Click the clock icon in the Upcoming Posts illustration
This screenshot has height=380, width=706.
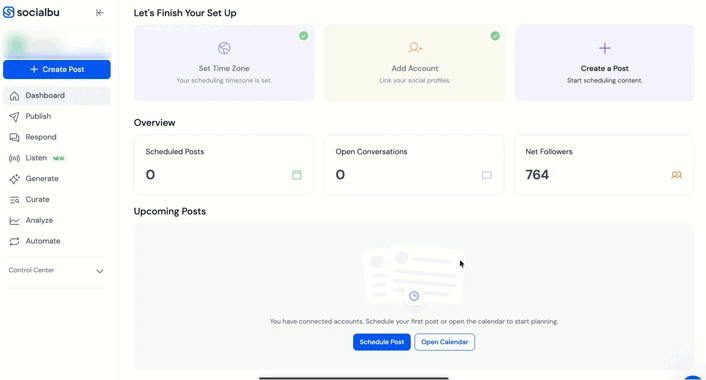(x=414, y=296)
